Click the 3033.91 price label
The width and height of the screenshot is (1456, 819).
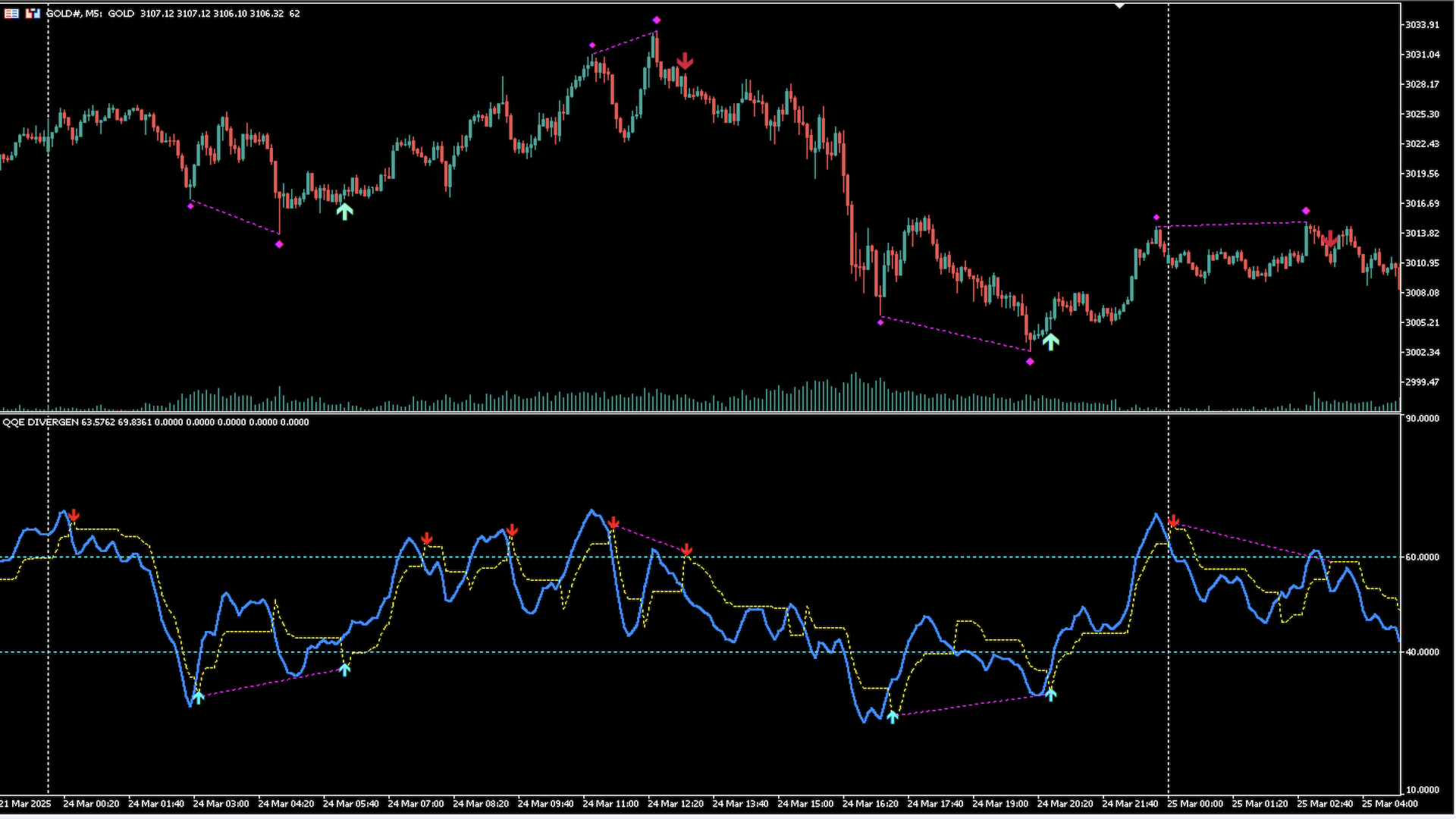tap(1422, 25)
